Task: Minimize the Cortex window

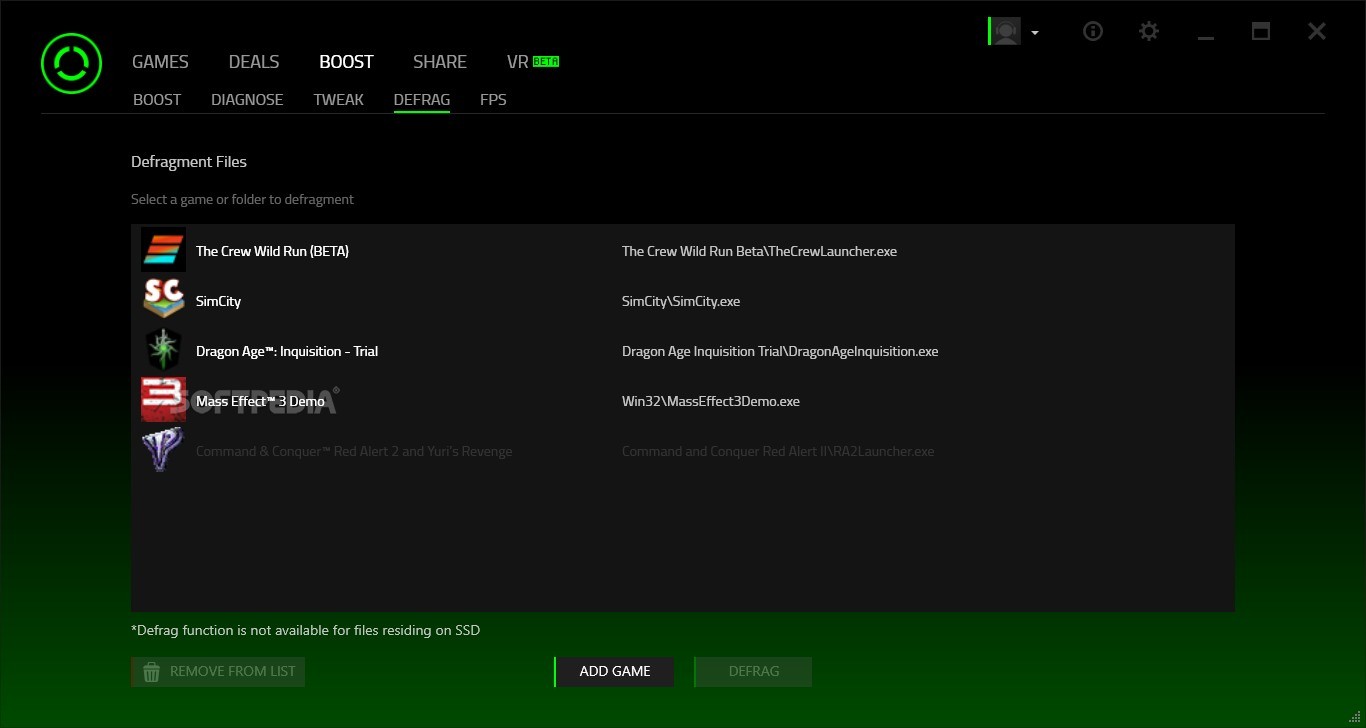Action: click(x=1206, y=38)
